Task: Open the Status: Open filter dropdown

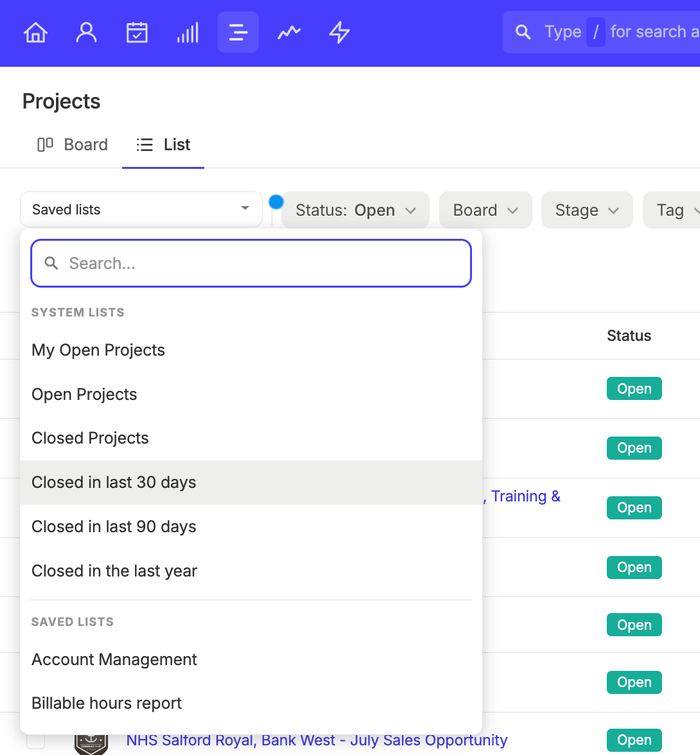Action: click(355, 210)
